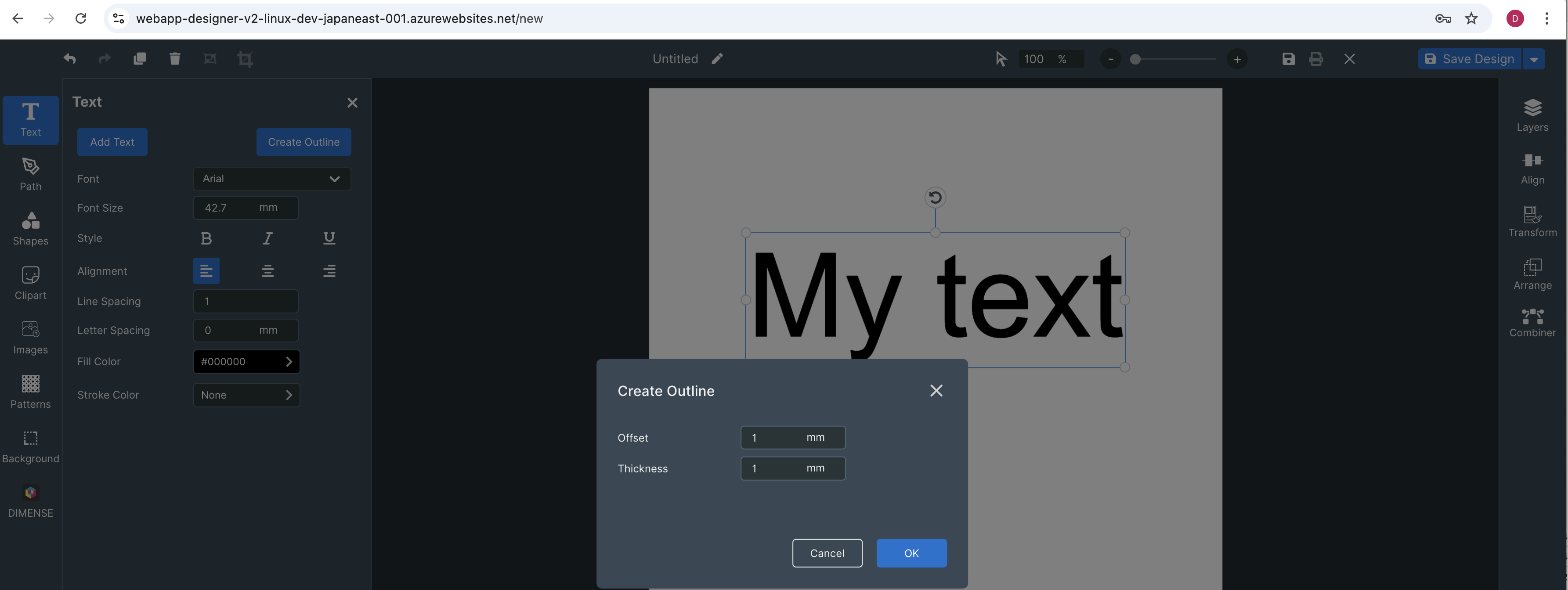Open the Layers panel
The width and height of the screenshot is (1568, 590).
click(x=1532, y=115)
